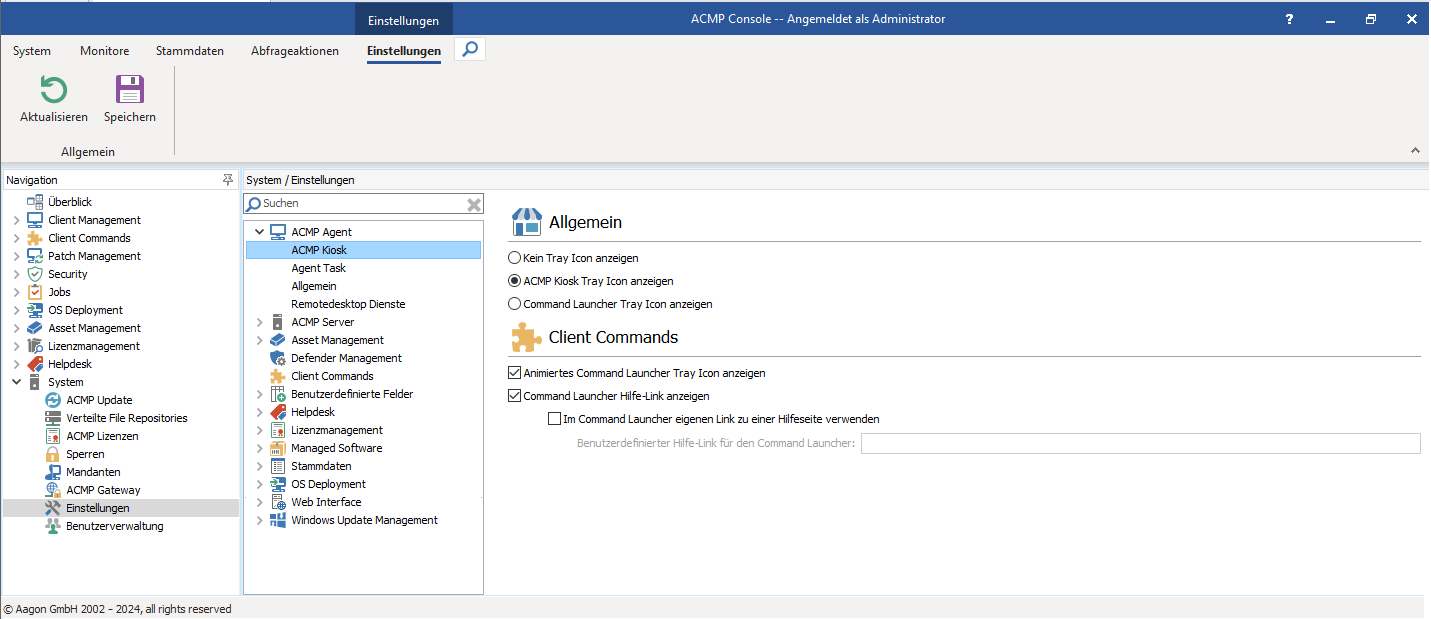Open the ACMP Gateway globe icon

pyautogui.click(x=53, y=489)
